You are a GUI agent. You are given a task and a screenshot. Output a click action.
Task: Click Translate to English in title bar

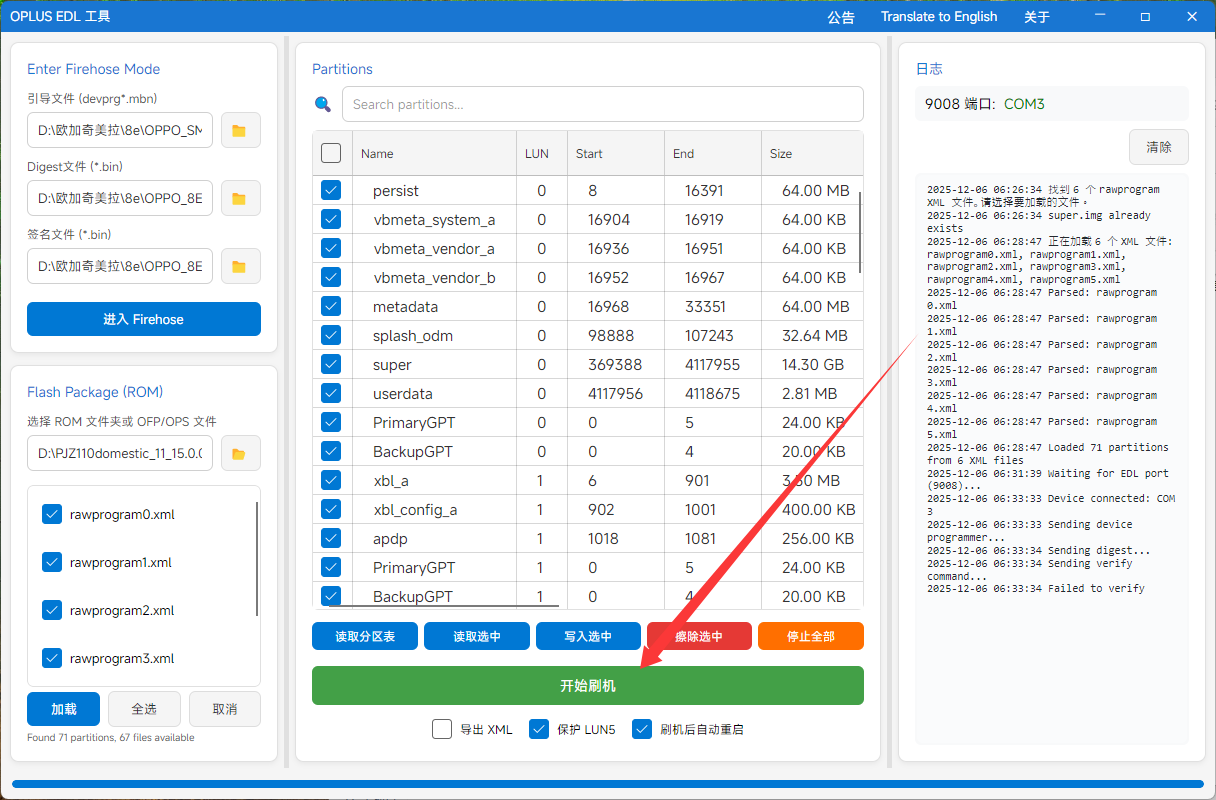click(x=939, y=17)
